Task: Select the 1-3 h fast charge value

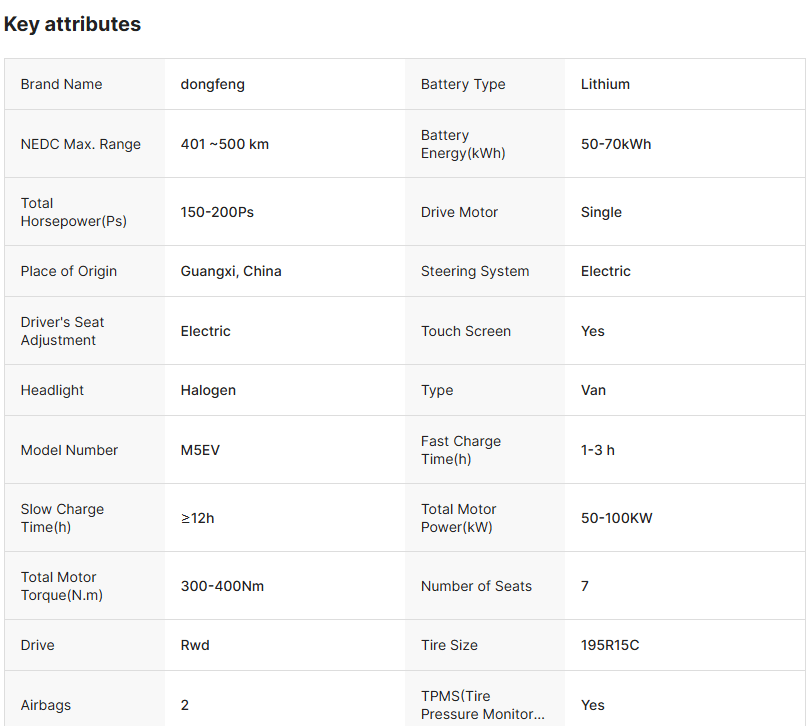Action: coord(598,450)
